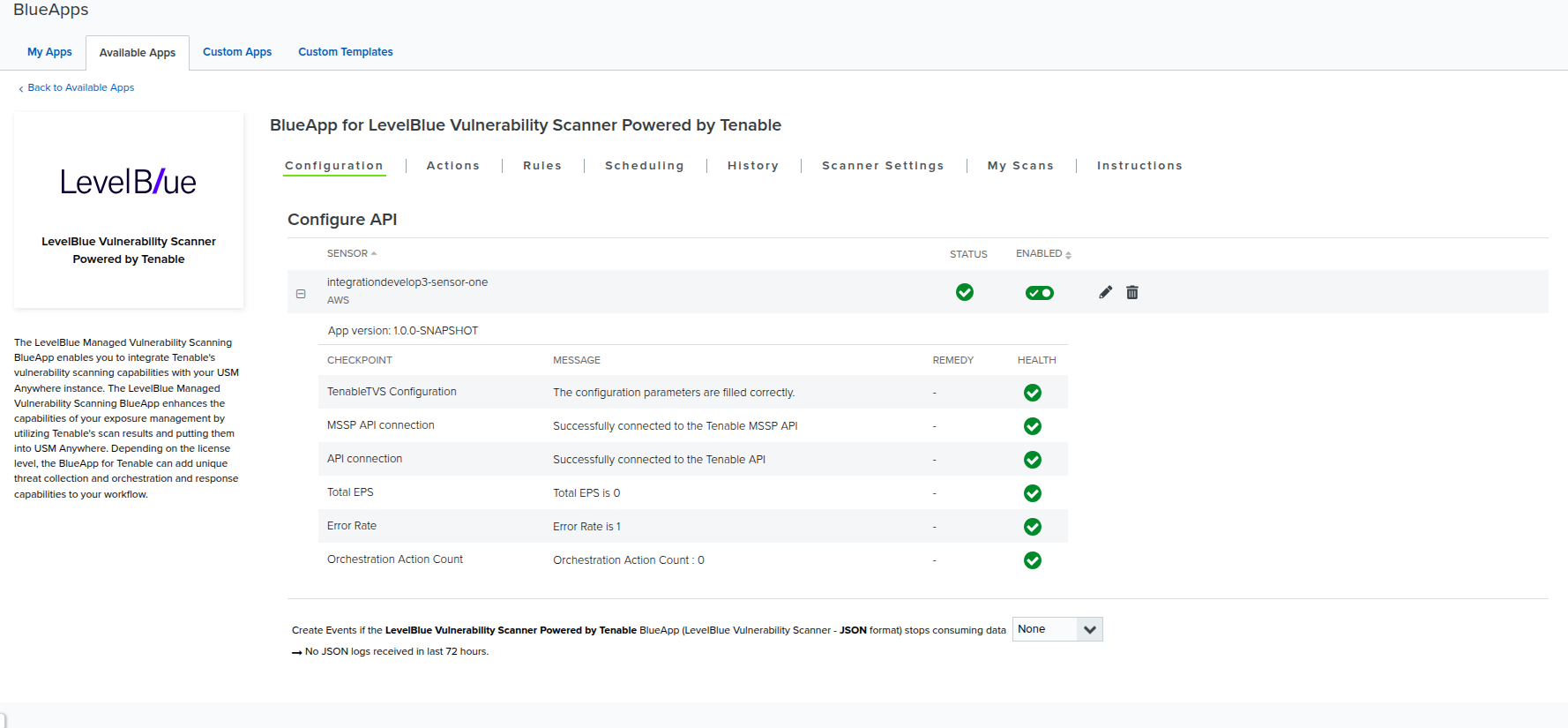
Task: Click the LevelBlue logo image
Action: pos(129,182)
